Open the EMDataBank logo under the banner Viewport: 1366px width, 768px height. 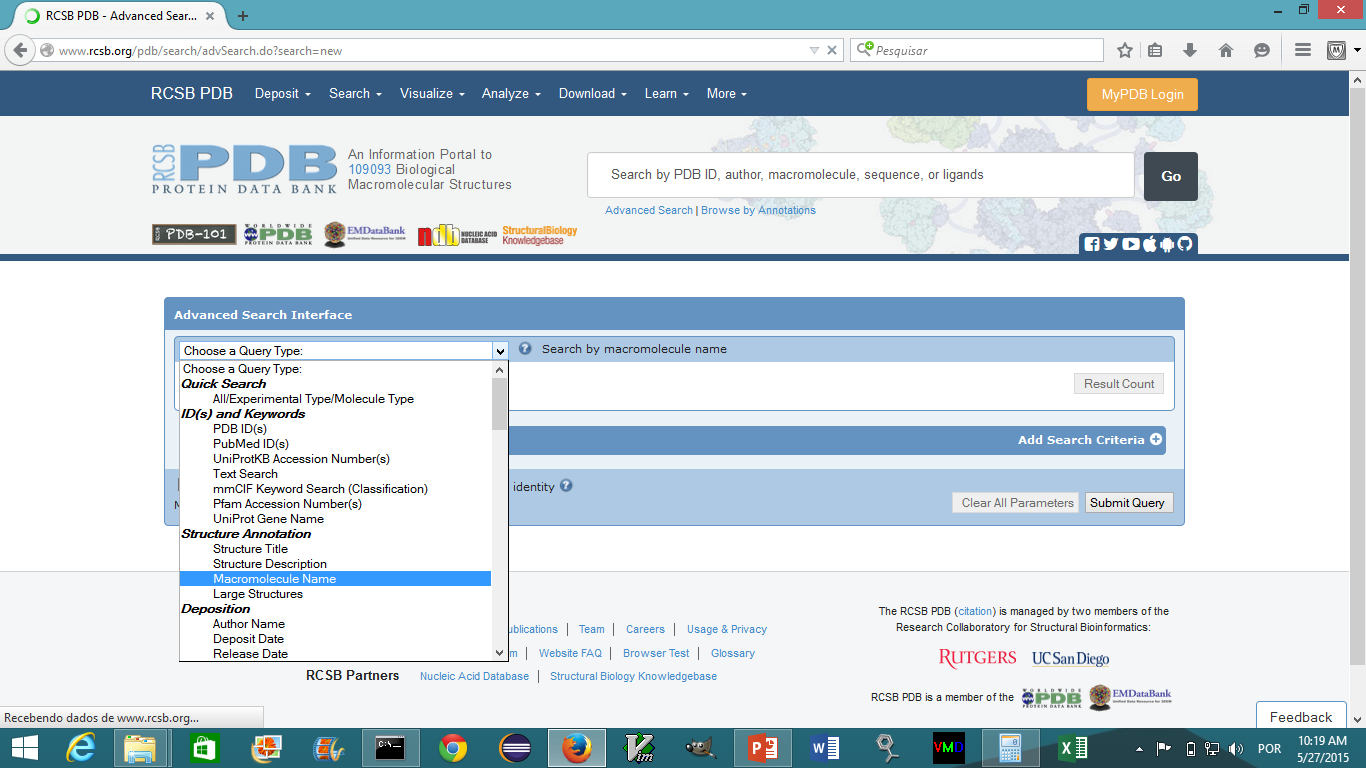(365, 235)
